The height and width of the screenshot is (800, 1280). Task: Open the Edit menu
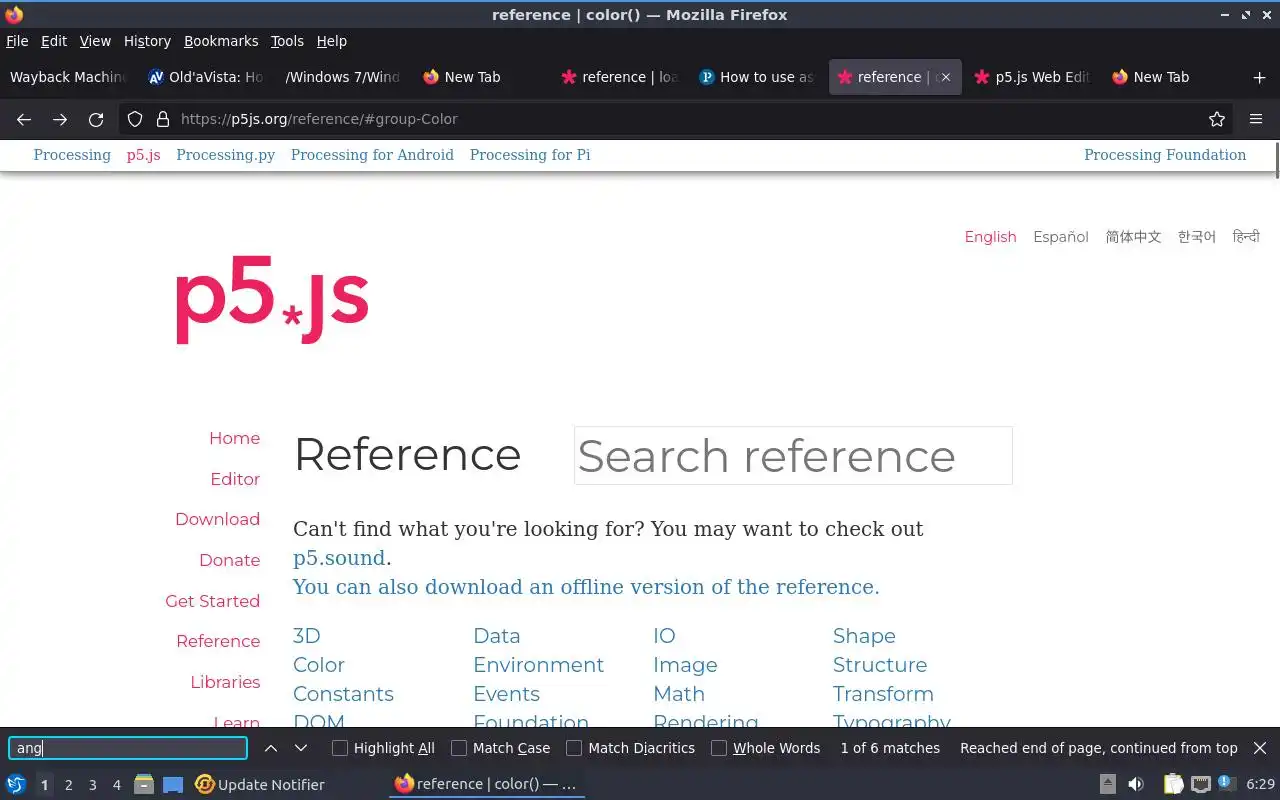point(54,41)
